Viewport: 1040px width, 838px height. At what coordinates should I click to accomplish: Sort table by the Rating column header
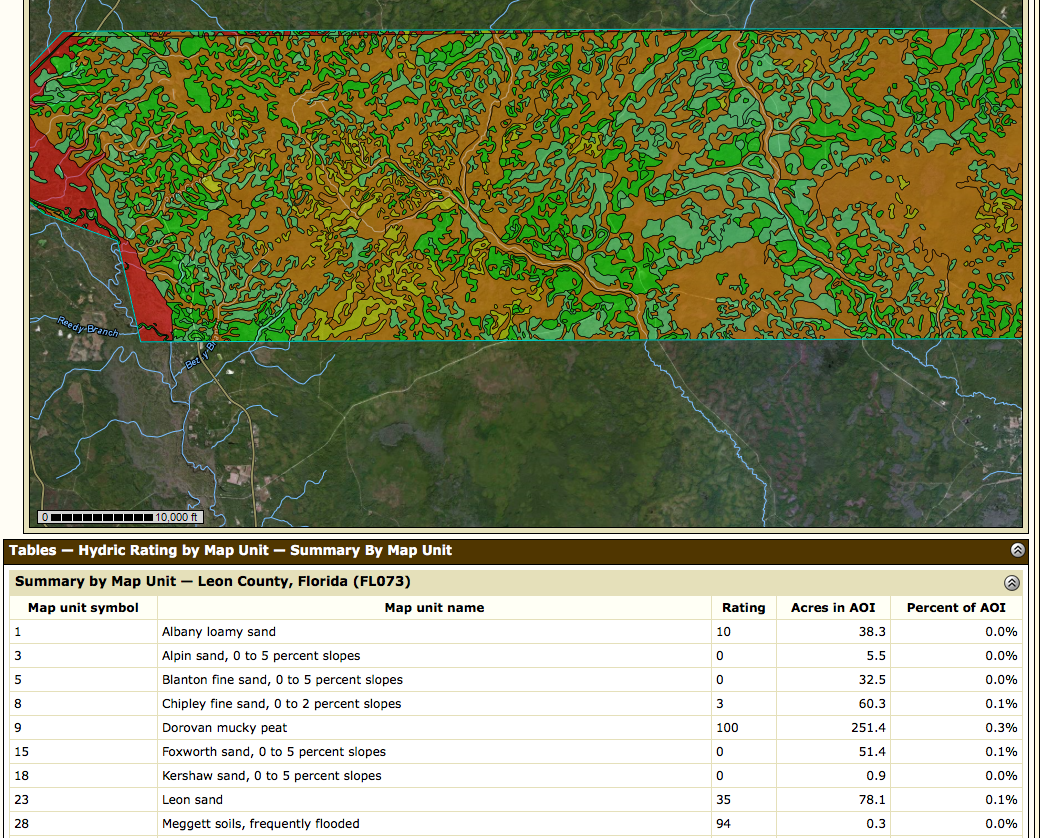[744, 607]
